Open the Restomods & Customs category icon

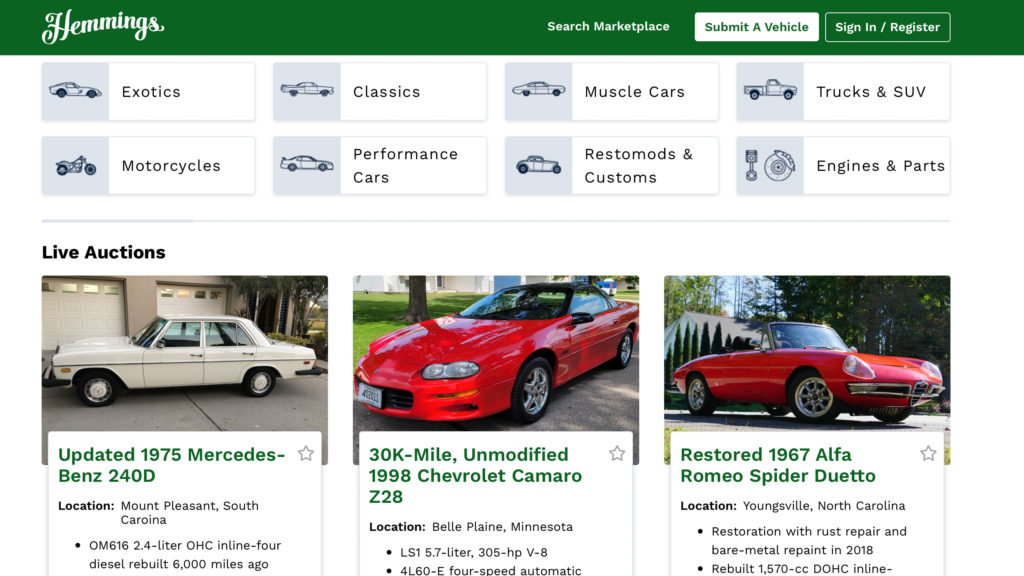pos(539,165)
